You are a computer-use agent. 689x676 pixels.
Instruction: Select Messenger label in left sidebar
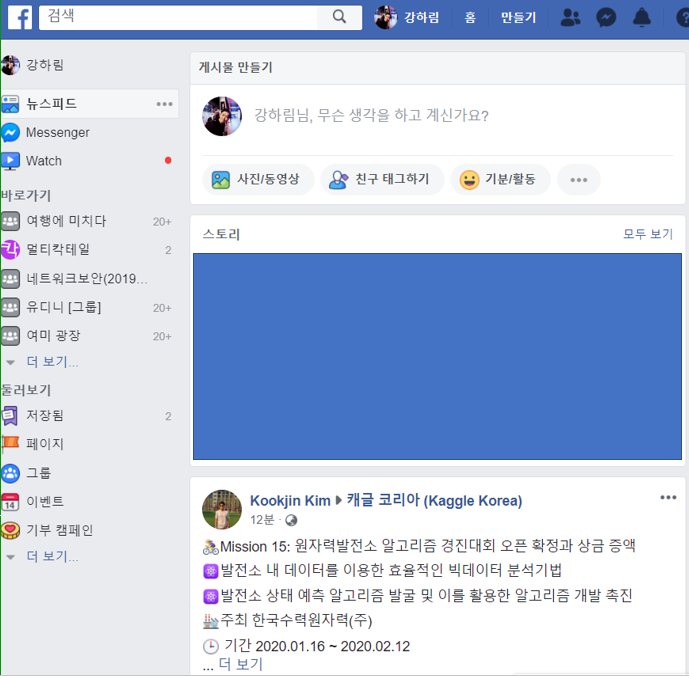(x=58, y=132)
